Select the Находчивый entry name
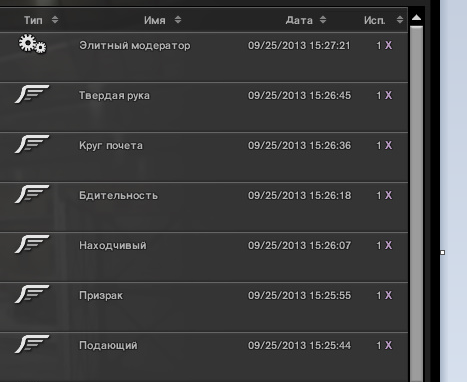The image size is (467, 382). click(113, 246)
